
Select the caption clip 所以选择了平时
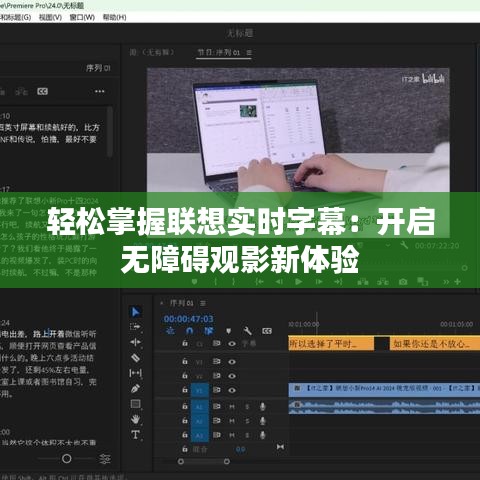(331, 343)
